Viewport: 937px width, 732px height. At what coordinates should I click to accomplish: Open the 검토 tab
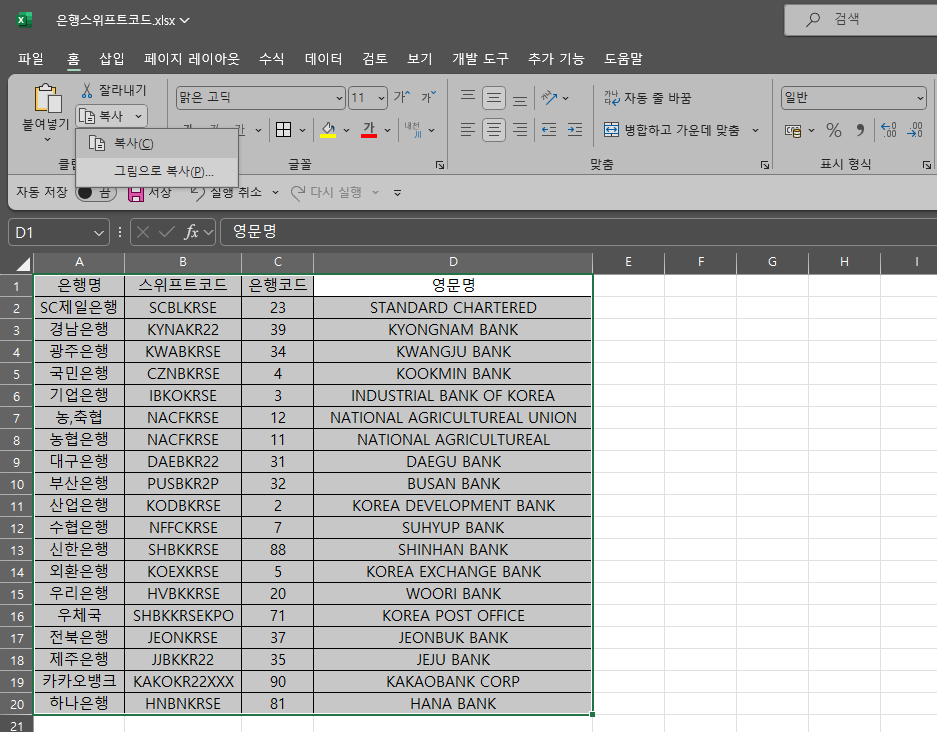375,59
